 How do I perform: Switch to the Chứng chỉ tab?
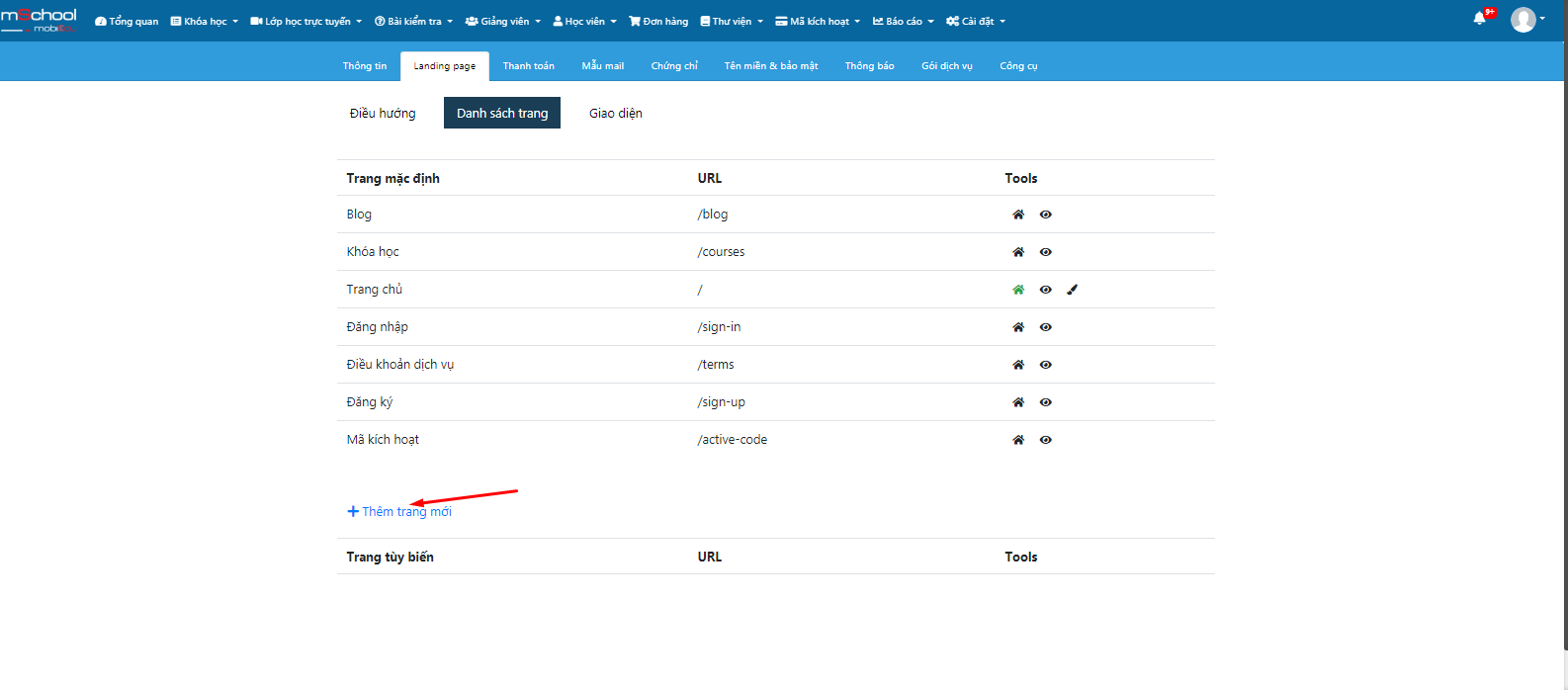674,66
